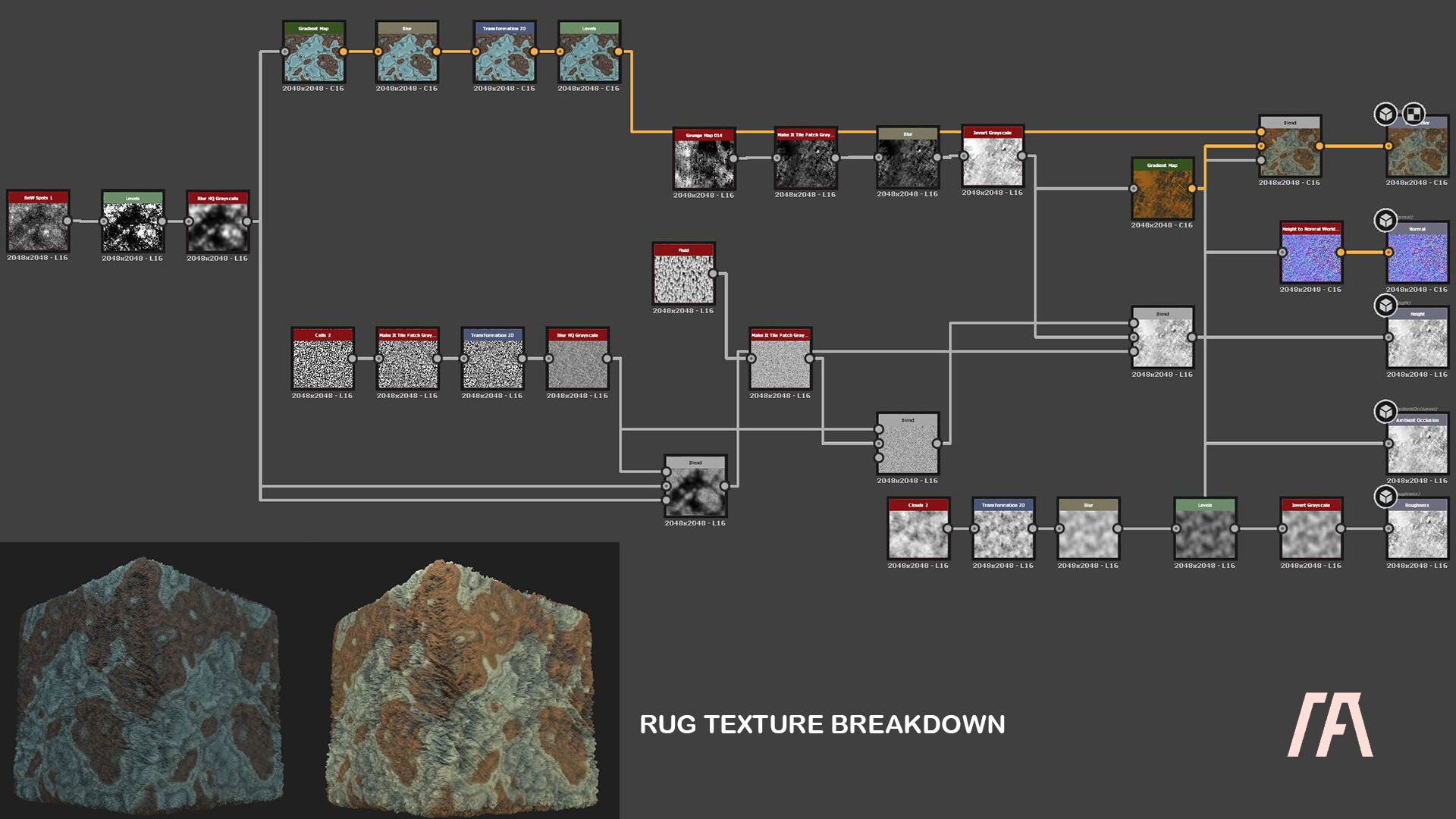The height and width of the screenshot is (819, 1456).
Task: Click the Blur HQ Grayscale node output connector
Action: tap(247, 221)
